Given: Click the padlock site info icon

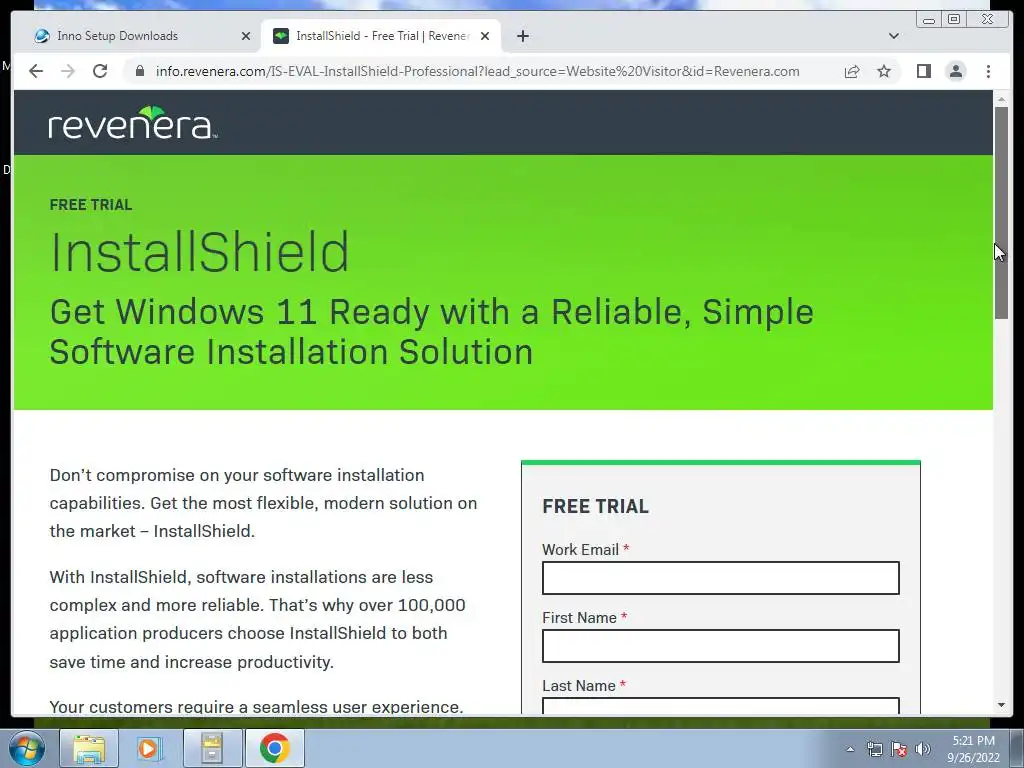Looking at the screenshot, I should 139,71.
